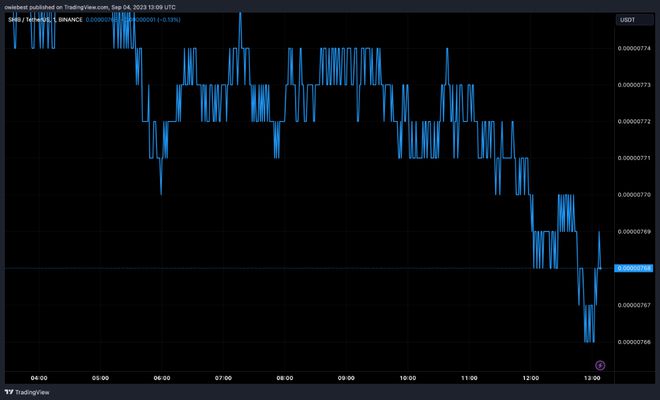This screenshot has width=660, height=400.
Task: Click the 0.00000774 price scale label
Action: (635, 48)
